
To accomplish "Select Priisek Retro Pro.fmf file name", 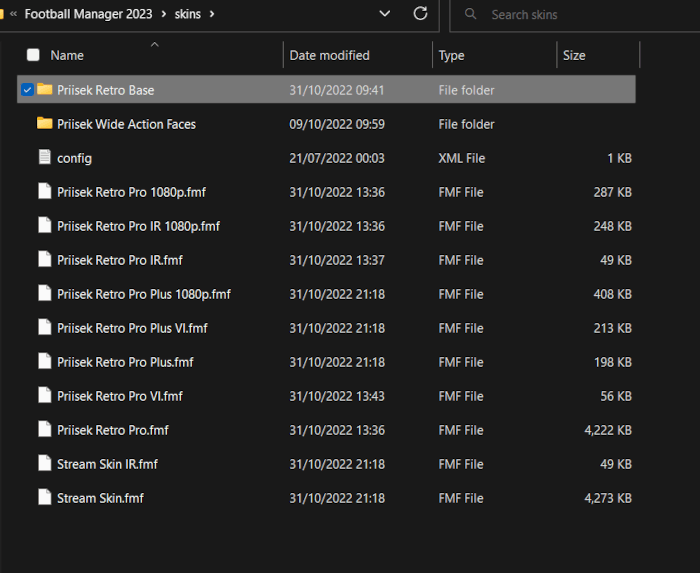I will [x=112, y=430].
